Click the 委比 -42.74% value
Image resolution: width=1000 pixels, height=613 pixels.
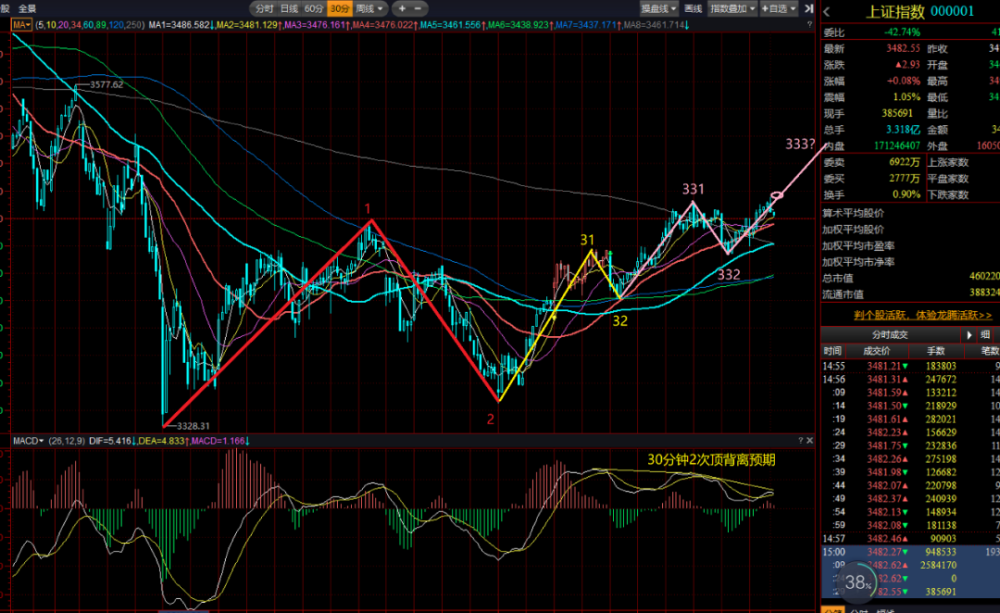click(902, 32)
